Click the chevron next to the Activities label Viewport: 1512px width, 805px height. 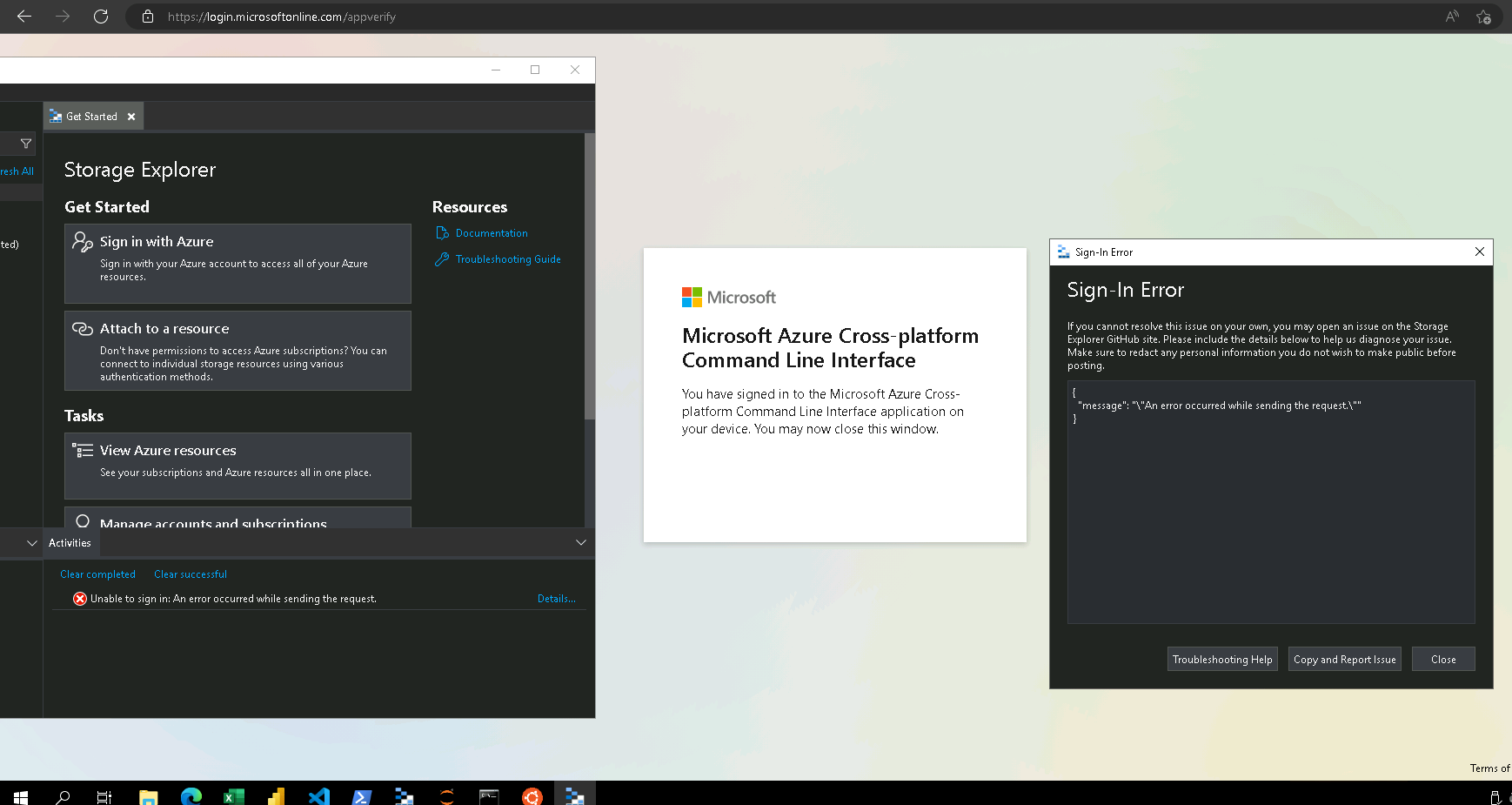point(31,542)
